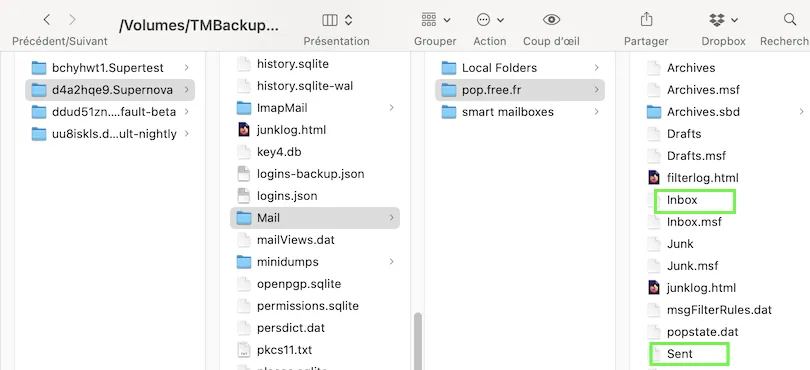The width and height of the screenshot is (810, 370).
Task: Open the Dropbox toolbar menu
Action: [723, 20]
